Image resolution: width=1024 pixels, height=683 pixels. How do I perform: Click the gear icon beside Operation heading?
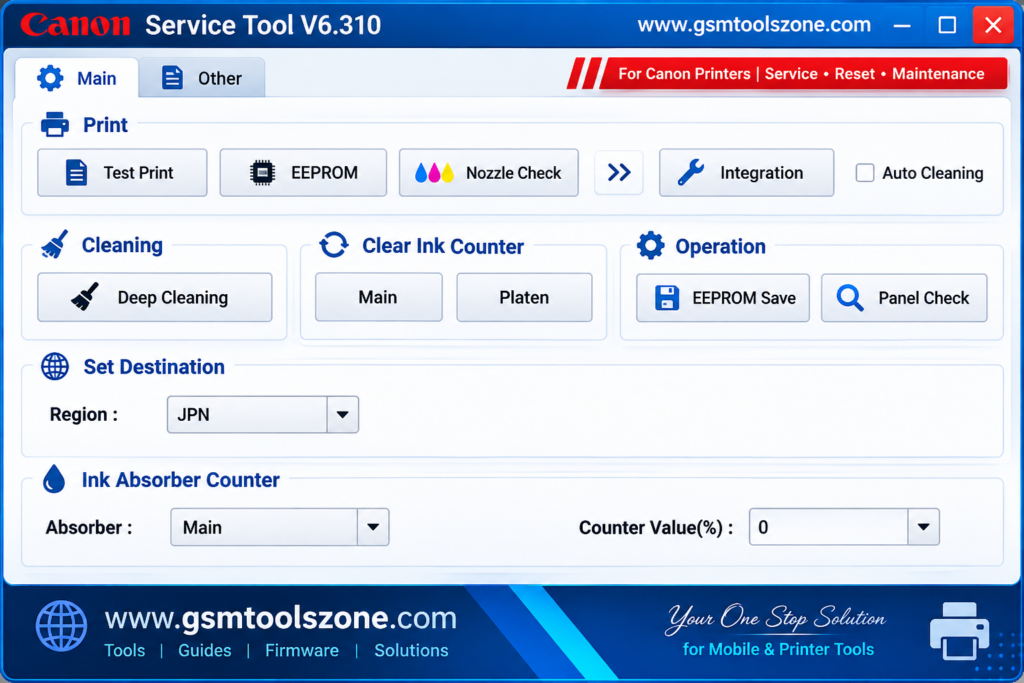pyautogui.click(x=650, y=246)
